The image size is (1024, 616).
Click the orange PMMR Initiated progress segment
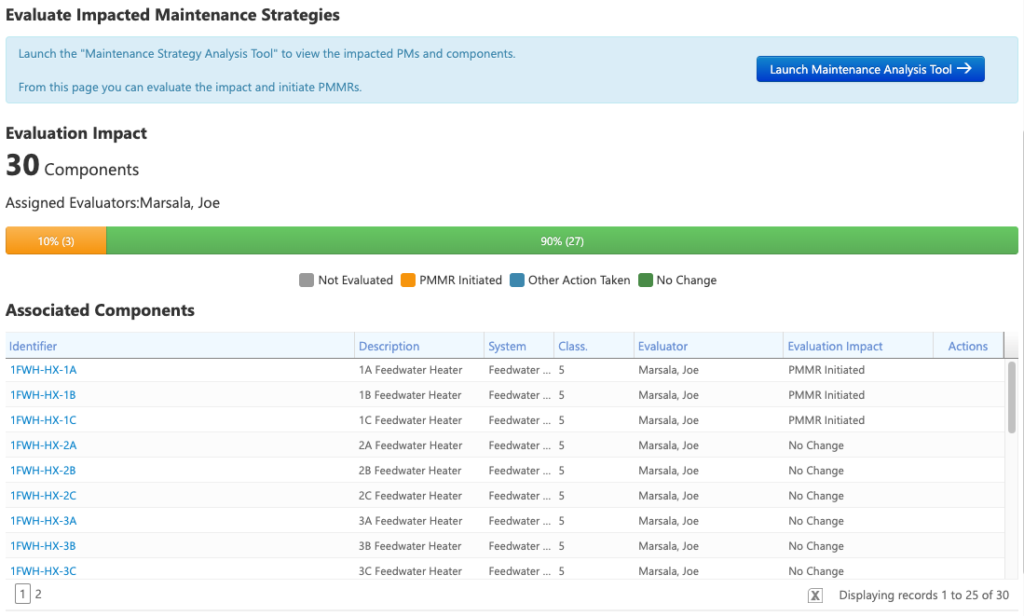pos(56,241)
